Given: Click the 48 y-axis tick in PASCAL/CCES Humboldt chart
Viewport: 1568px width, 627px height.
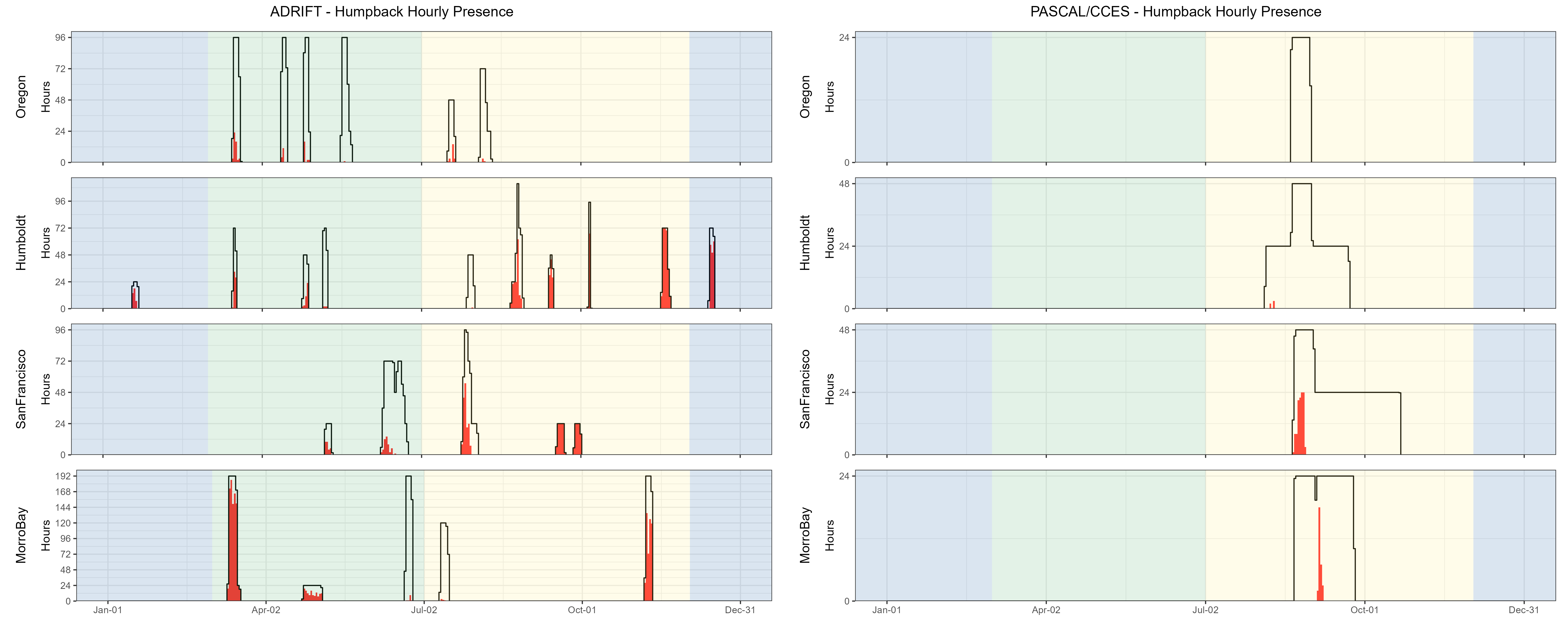Looking at the screenshot, I should (x=844, y=184).
